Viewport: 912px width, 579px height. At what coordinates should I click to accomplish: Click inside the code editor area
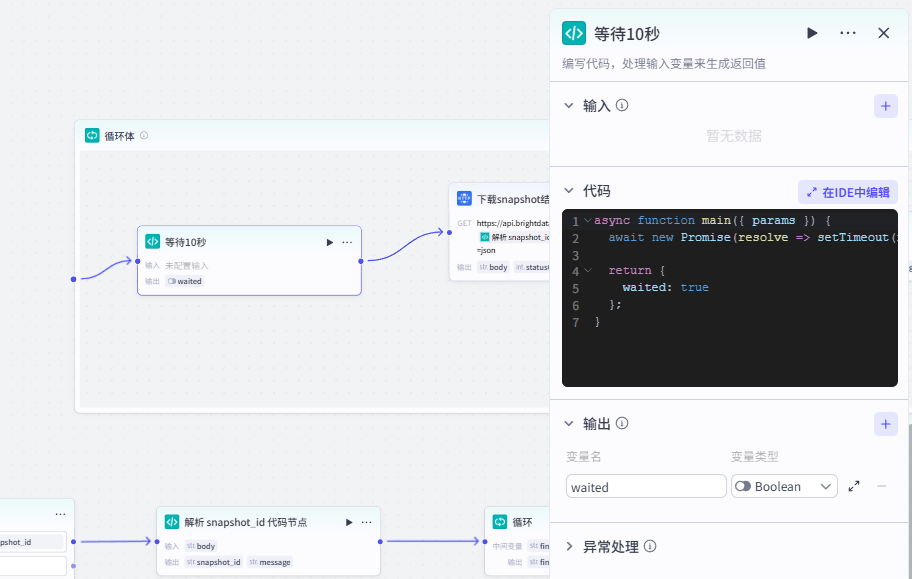[x=729, y=297]
